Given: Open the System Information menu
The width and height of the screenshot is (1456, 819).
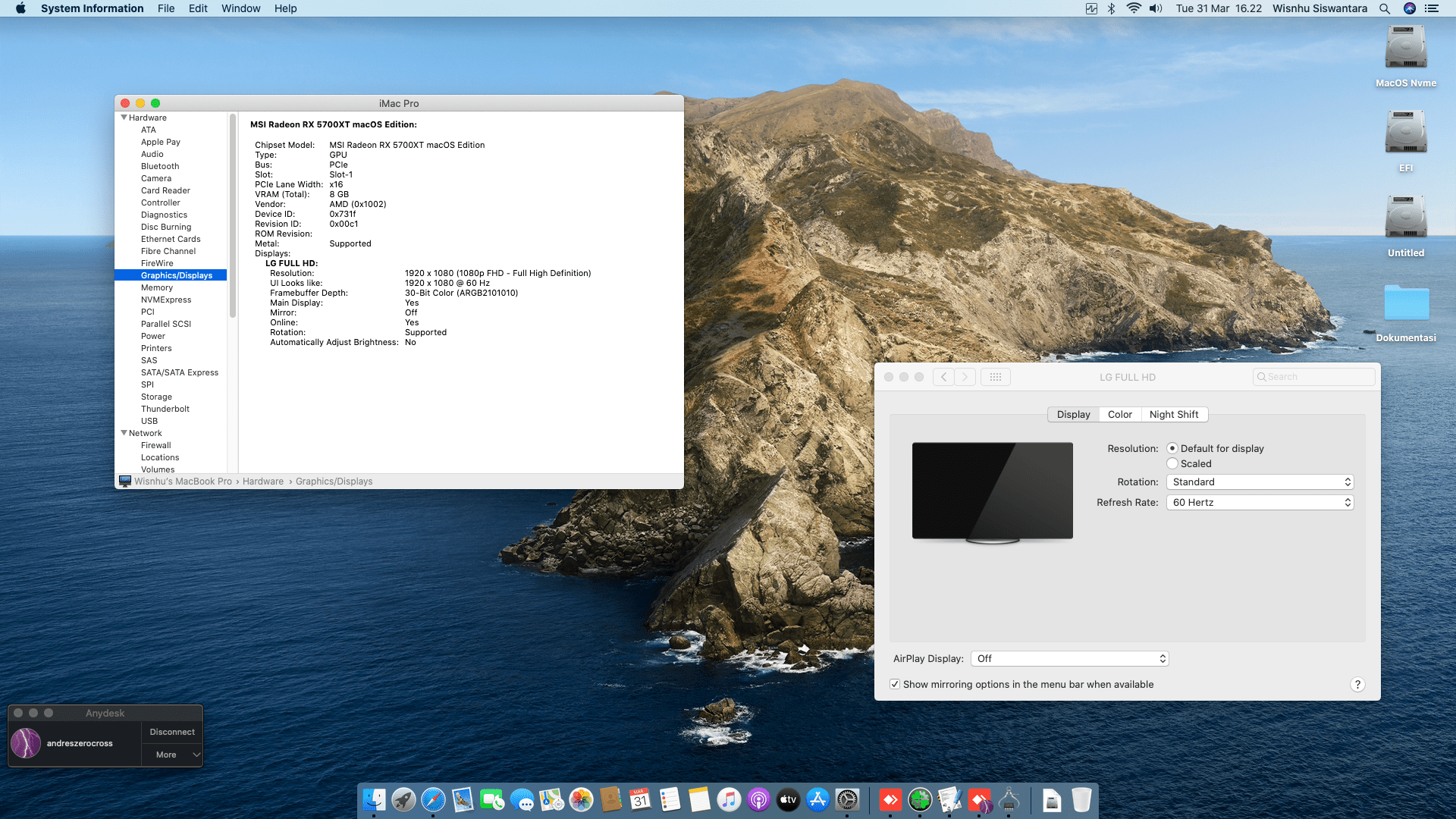Looking at the screenshot, I should click(92, 8).
